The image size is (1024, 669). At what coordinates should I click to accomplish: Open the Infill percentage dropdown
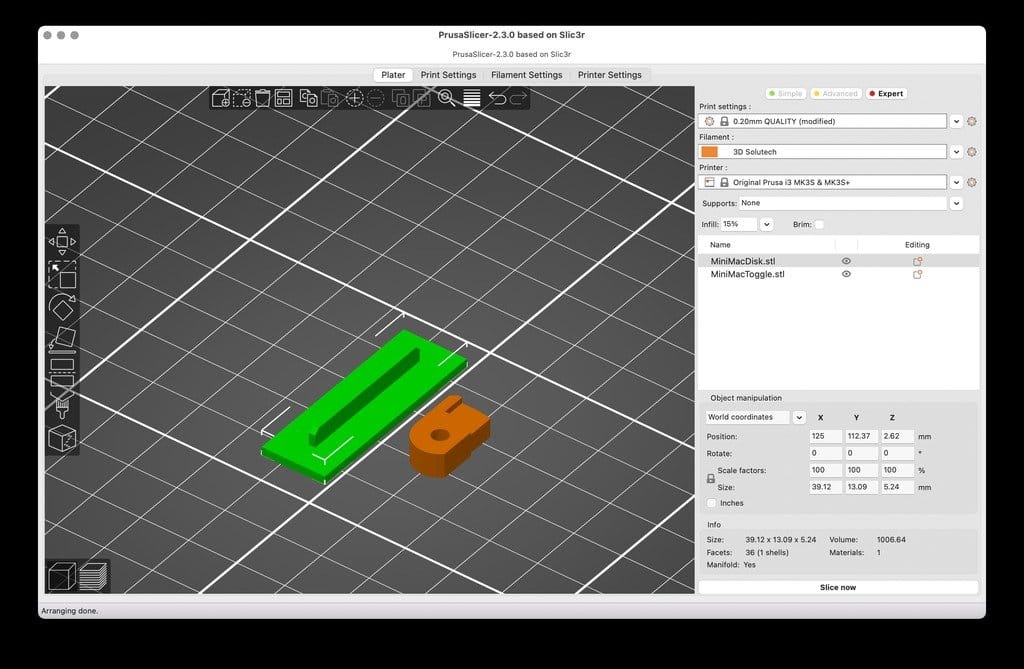[x=767, y=224]
